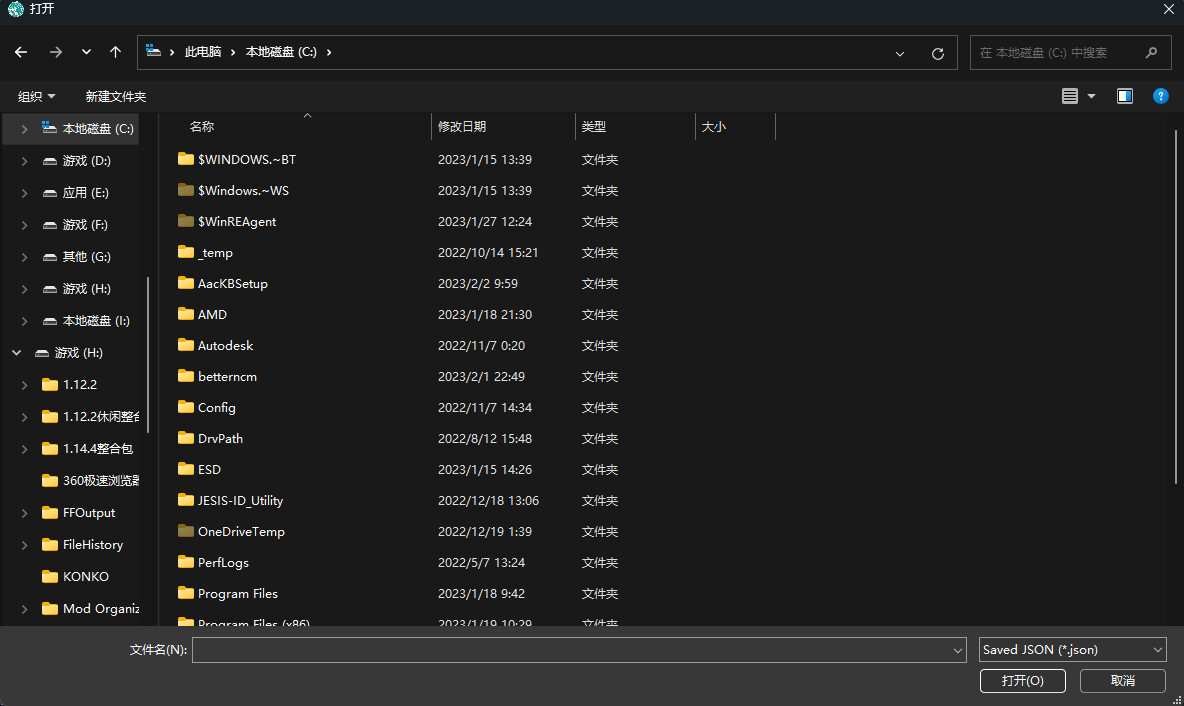1184x706 pixels.
Task: Open address bar history dropdown
Action: (x=899, y=54)
